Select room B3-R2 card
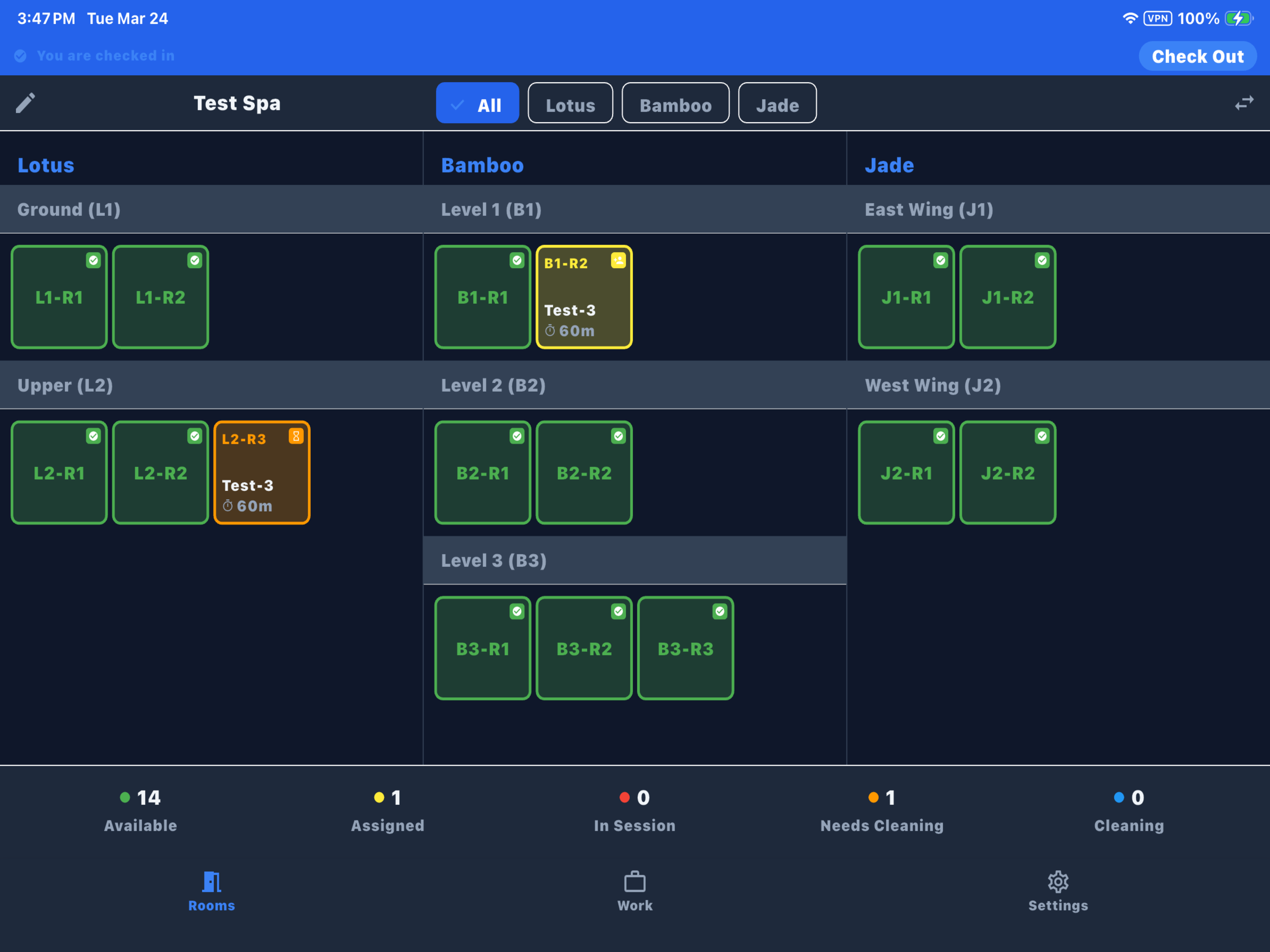This screenshot has width=1270, height=952. (584, 648)
